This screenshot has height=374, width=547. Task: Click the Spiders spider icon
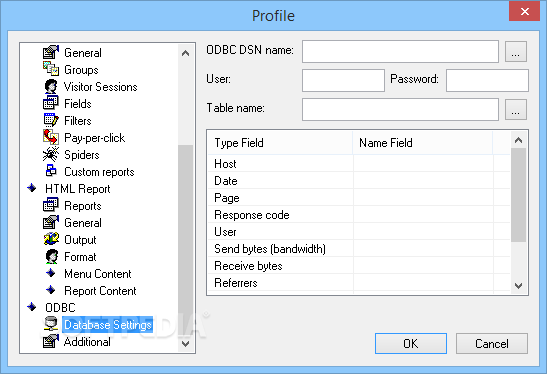click(51, 154)
